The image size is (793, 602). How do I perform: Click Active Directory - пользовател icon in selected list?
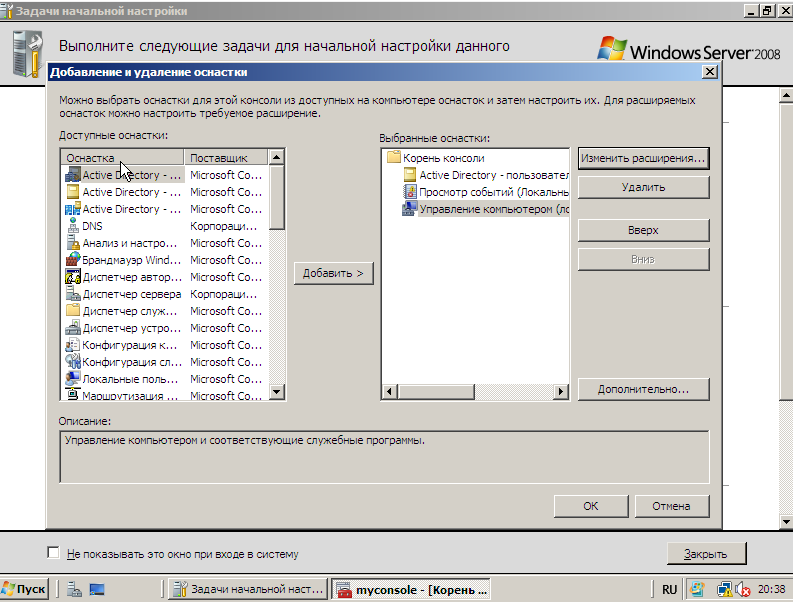pyautogui.click(x=410, y=175)
